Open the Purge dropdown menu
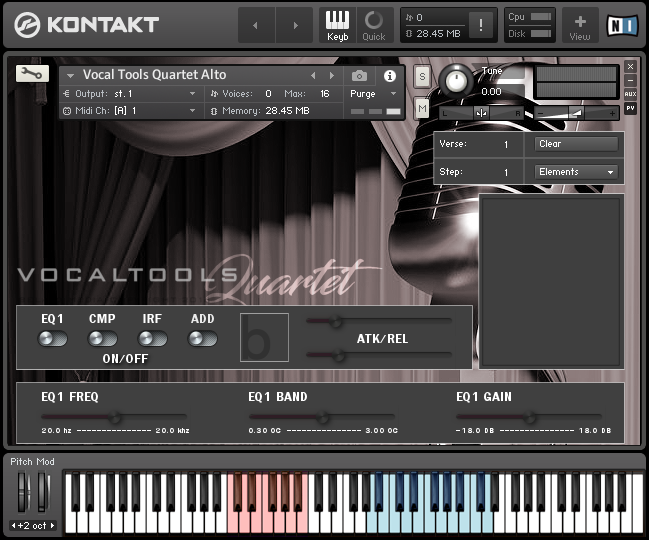Image resolution: width=649 pixels, height=540 pixels. 373,94
